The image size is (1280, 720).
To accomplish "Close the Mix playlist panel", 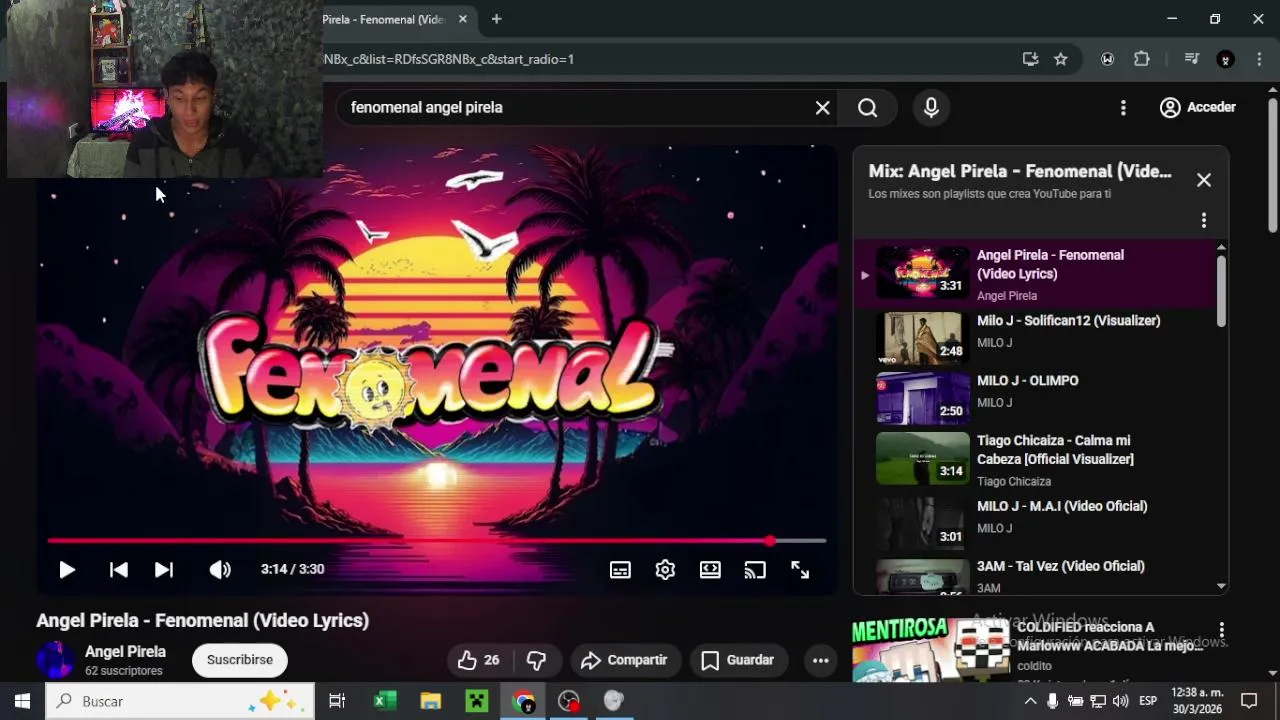I will point(1204,180).
